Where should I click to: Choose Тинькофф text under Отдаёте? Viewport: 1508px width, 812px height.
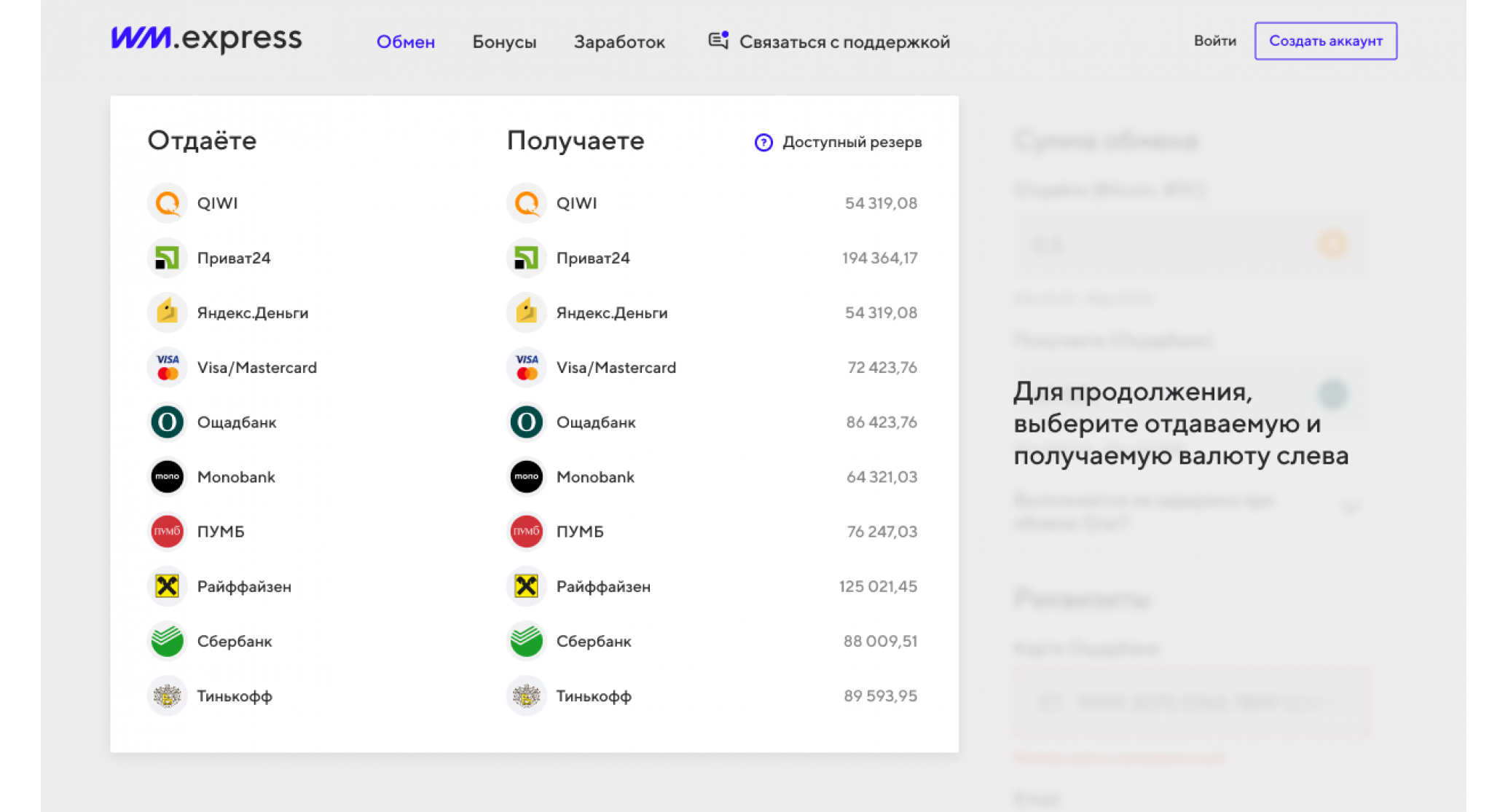(x=235, y=696)
